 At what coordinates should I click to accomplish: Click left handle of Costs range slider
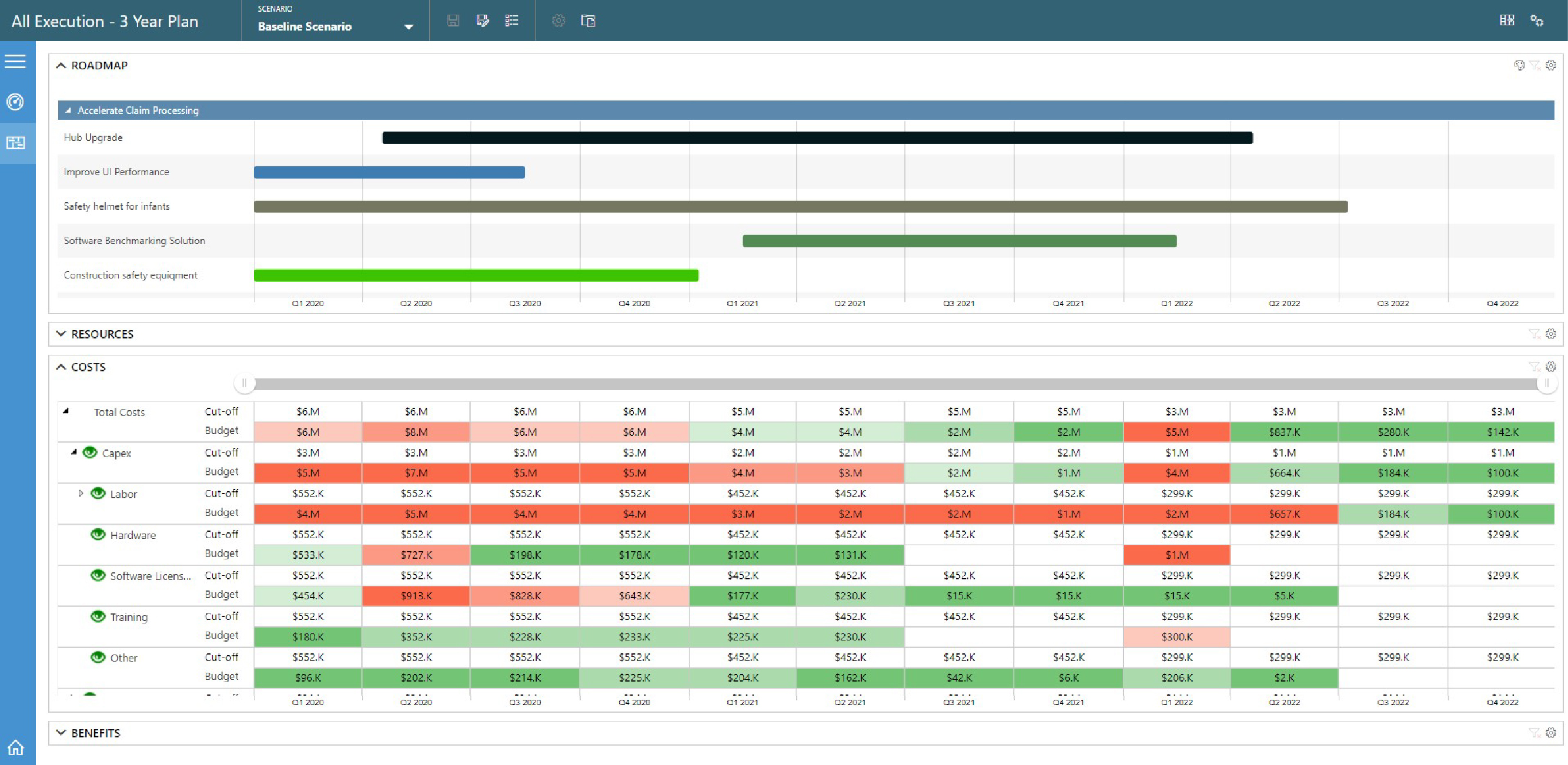[244, 383]
